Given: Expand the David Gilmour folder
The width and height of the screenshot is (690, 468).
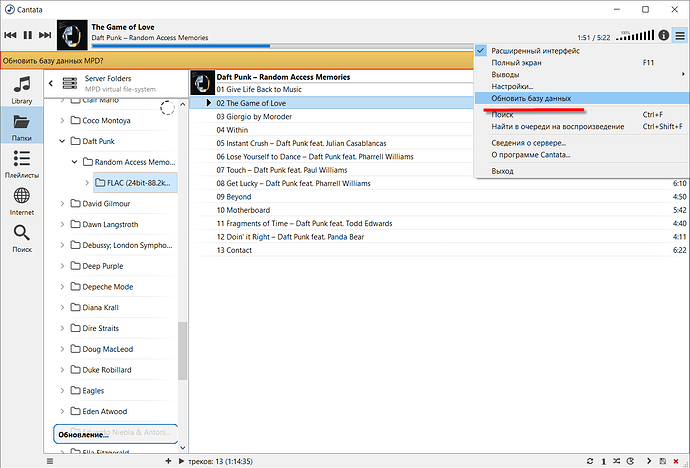Looking at the screenshot, I should pyautogui.click(x=62, y=203).
